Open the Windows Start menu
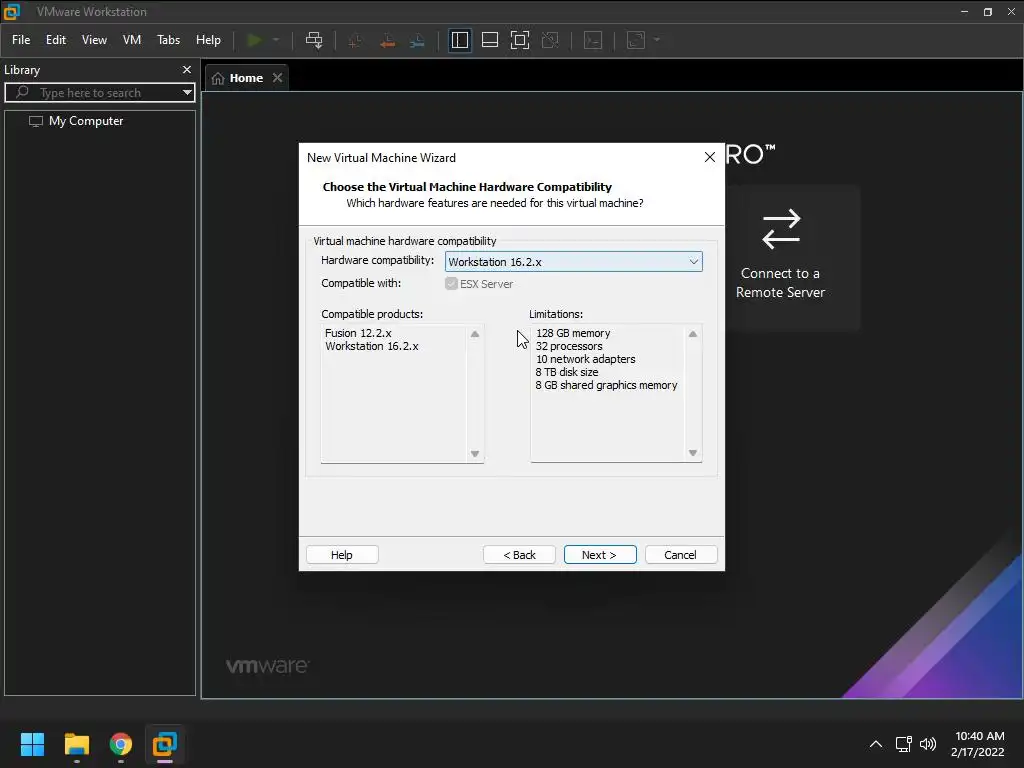 (32, 744)
